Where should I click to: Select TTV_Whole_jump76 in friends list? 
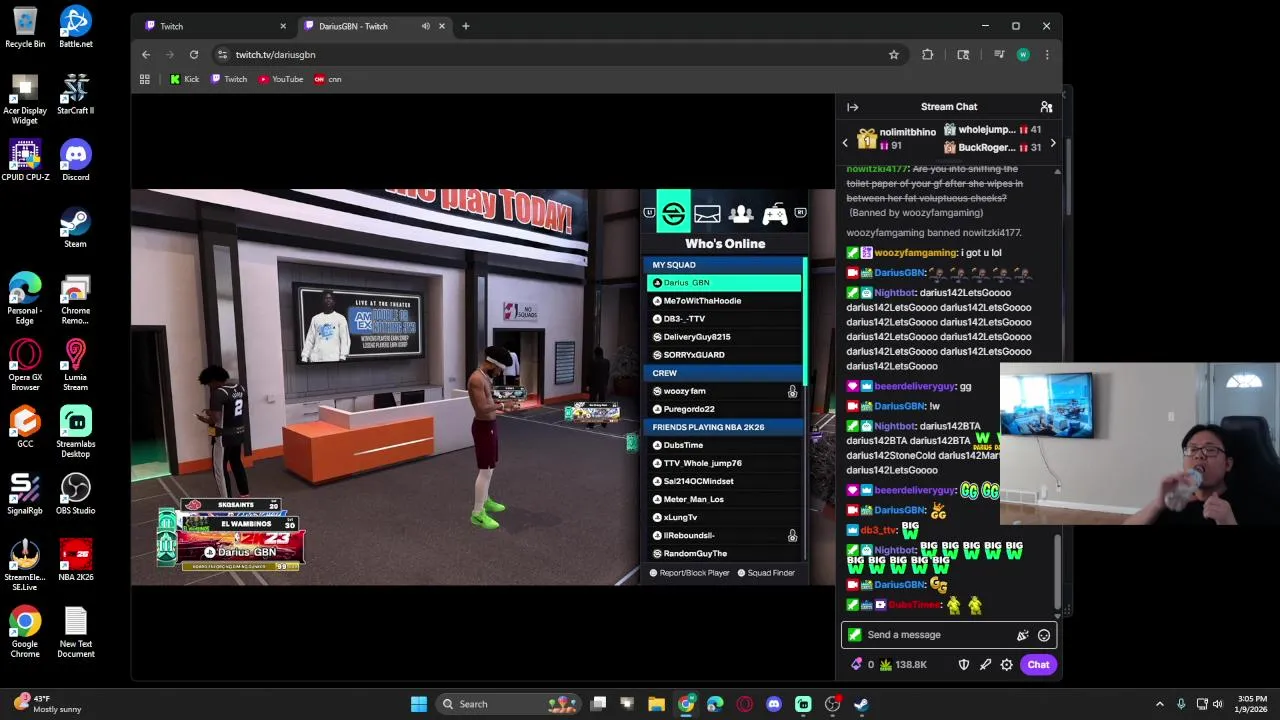(724, 463)
